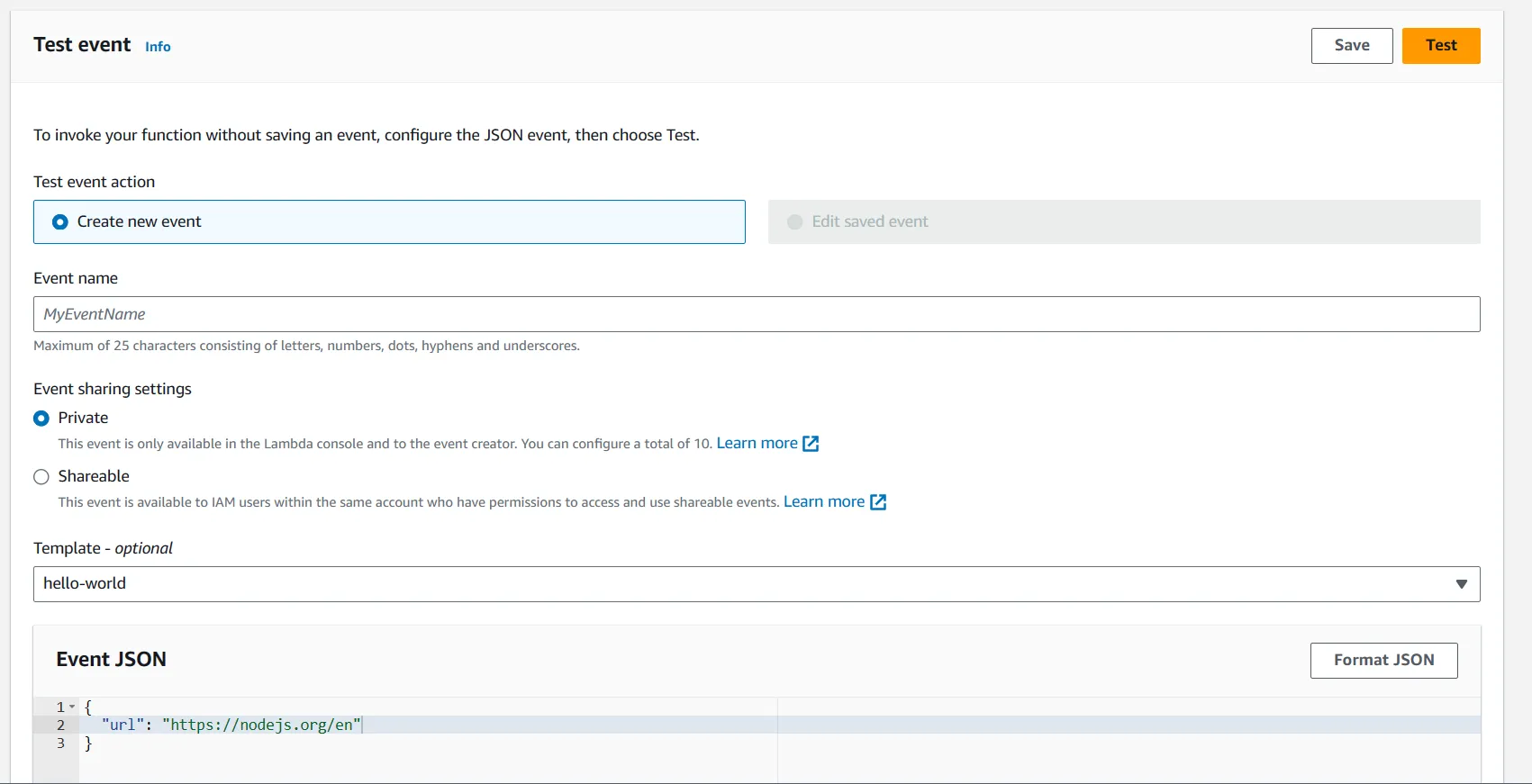Image resolution: width=1532 pixels, height=784 pixels.
Task: Select Create new event option
Action: 389,221
